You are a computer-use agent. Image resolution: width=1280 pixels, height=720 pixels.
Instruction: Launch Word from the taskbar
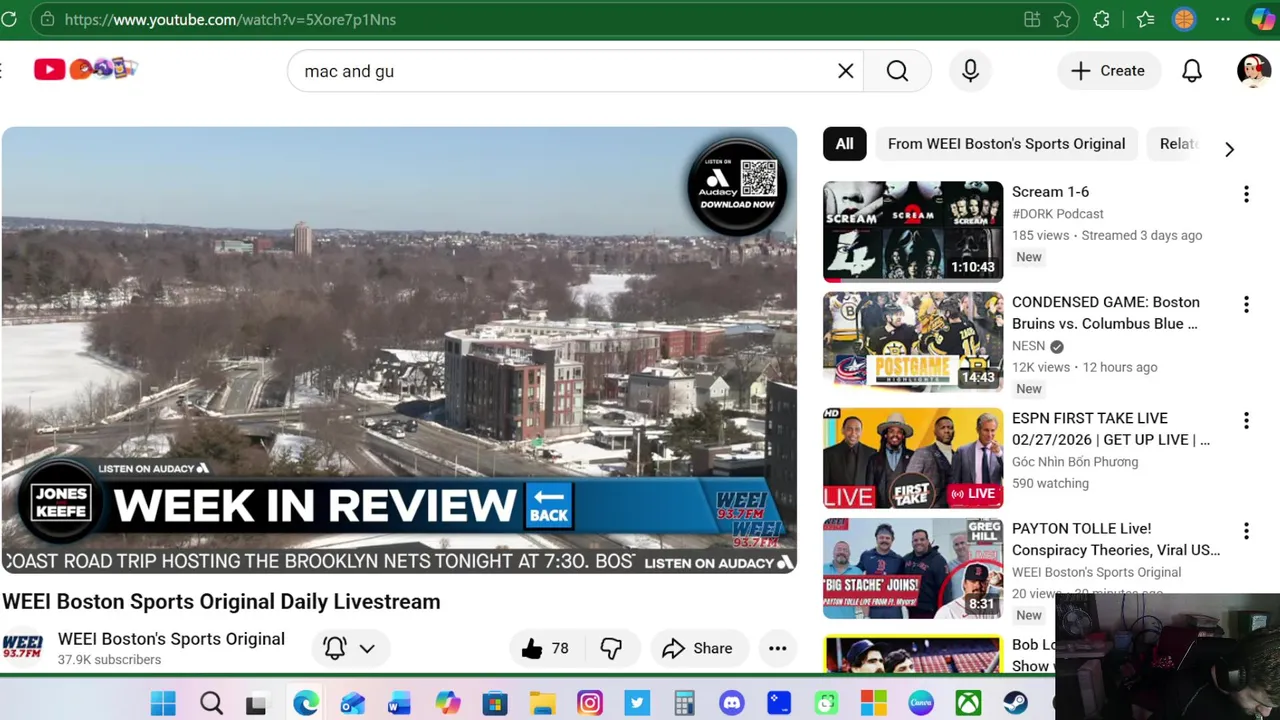399,703
